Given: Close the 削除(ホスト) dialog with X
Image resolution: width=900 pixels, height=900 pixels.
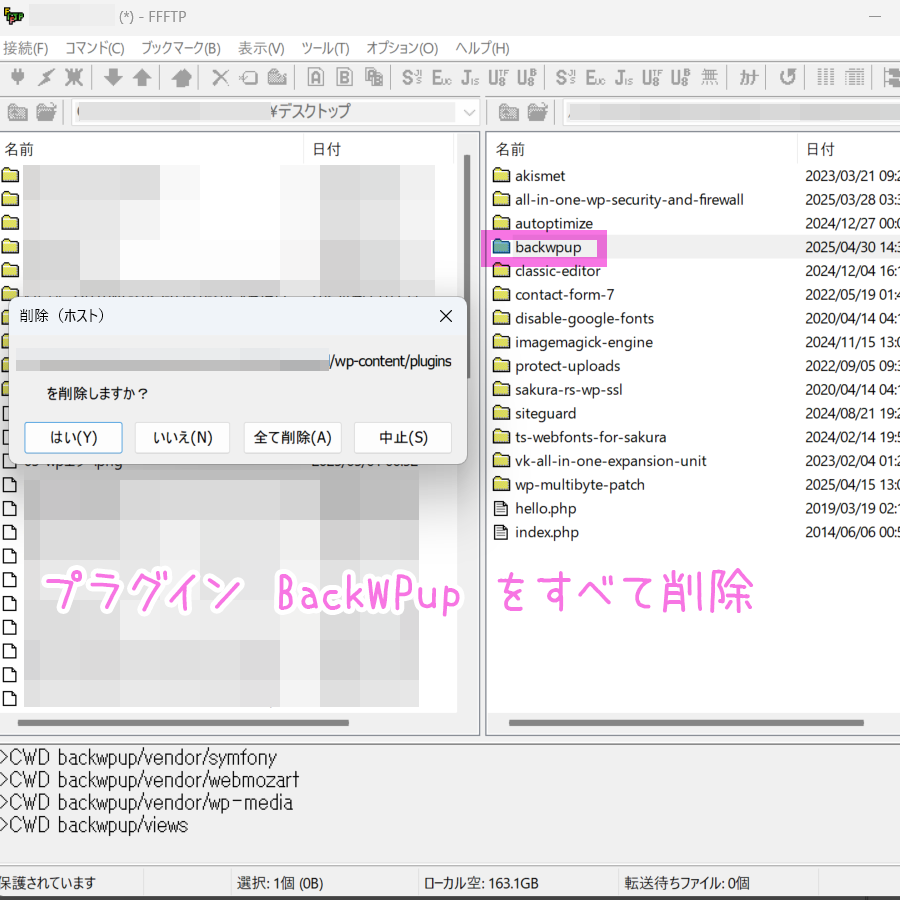Looking at the screenshot, I should [x=446, y=316].
